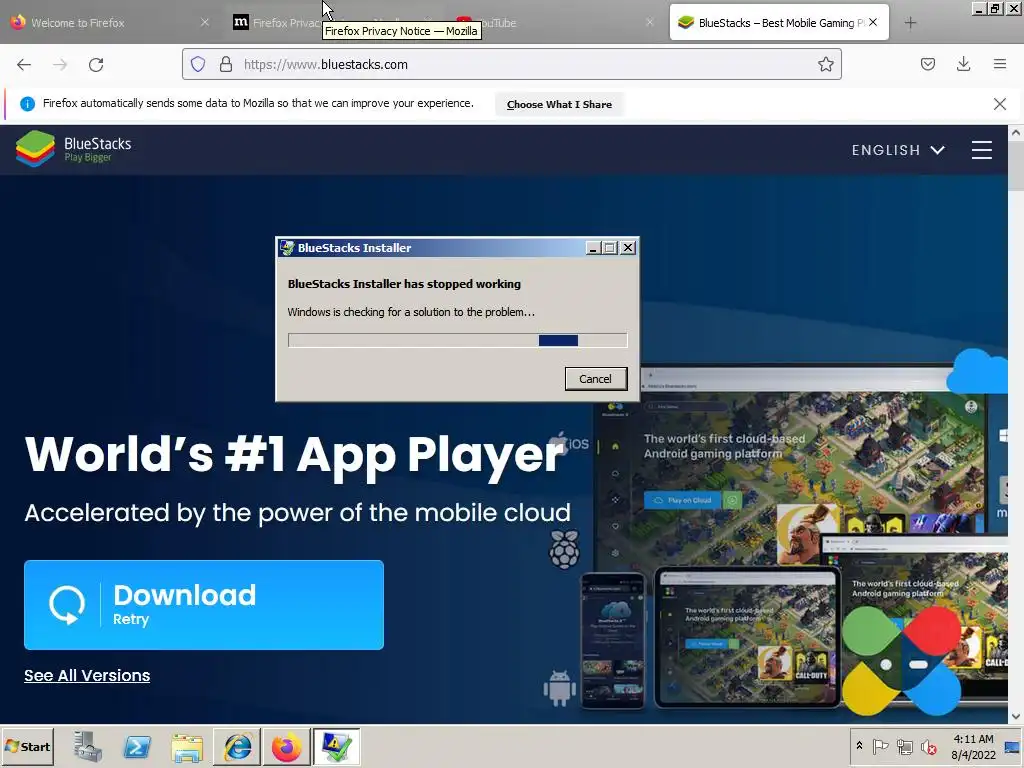
Task: Open File Explorer from taskbar
Action: 187,746
